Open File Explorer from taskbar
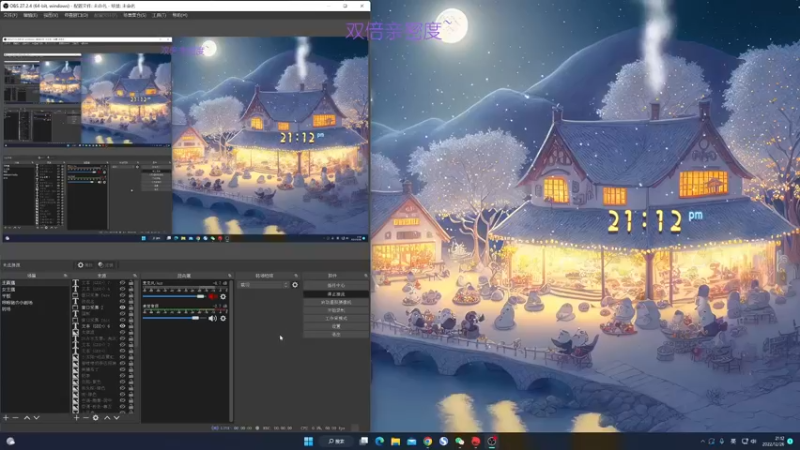This screenshot has width=800, height=450. [395, 441]
